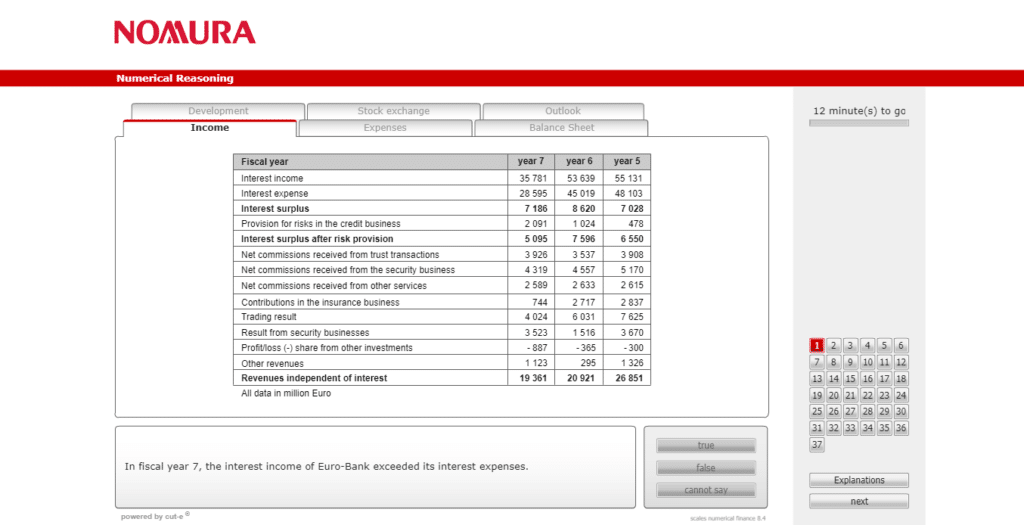The width and height of the screenshot is (1024, 525).
Task: Open the Balance Sheet tab
Action: (x=562, y=128)
